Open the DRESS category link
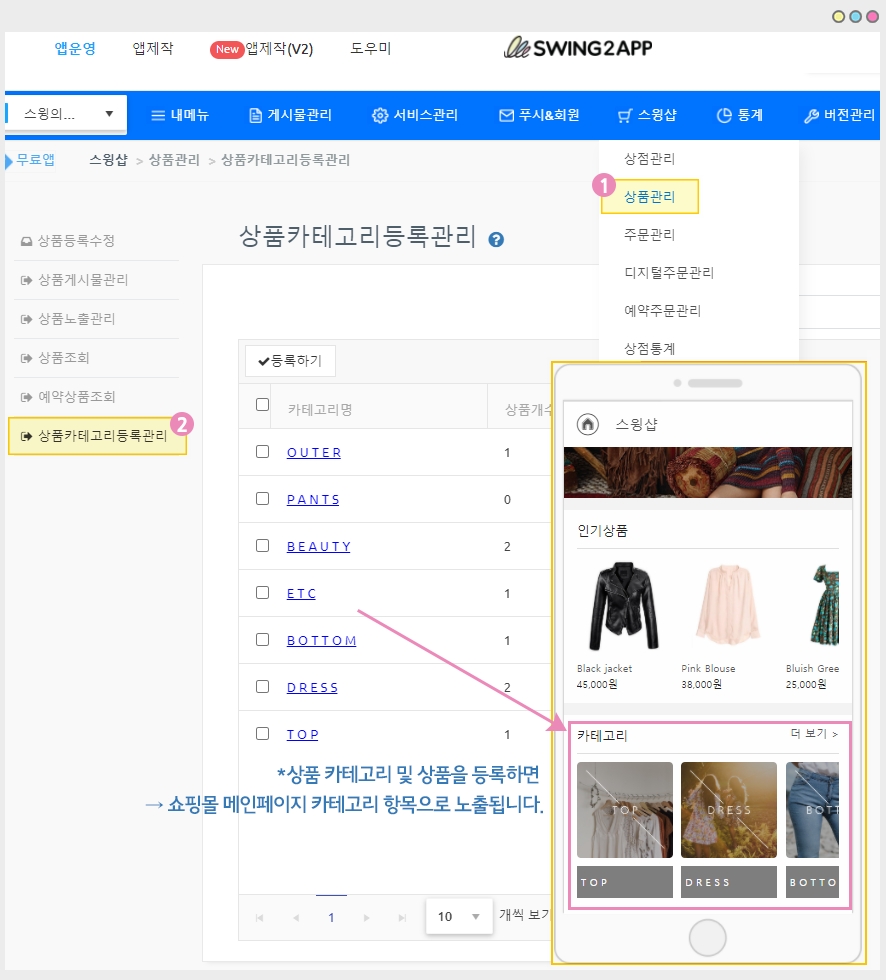The image size is (886, 980). tap(312, 688)
